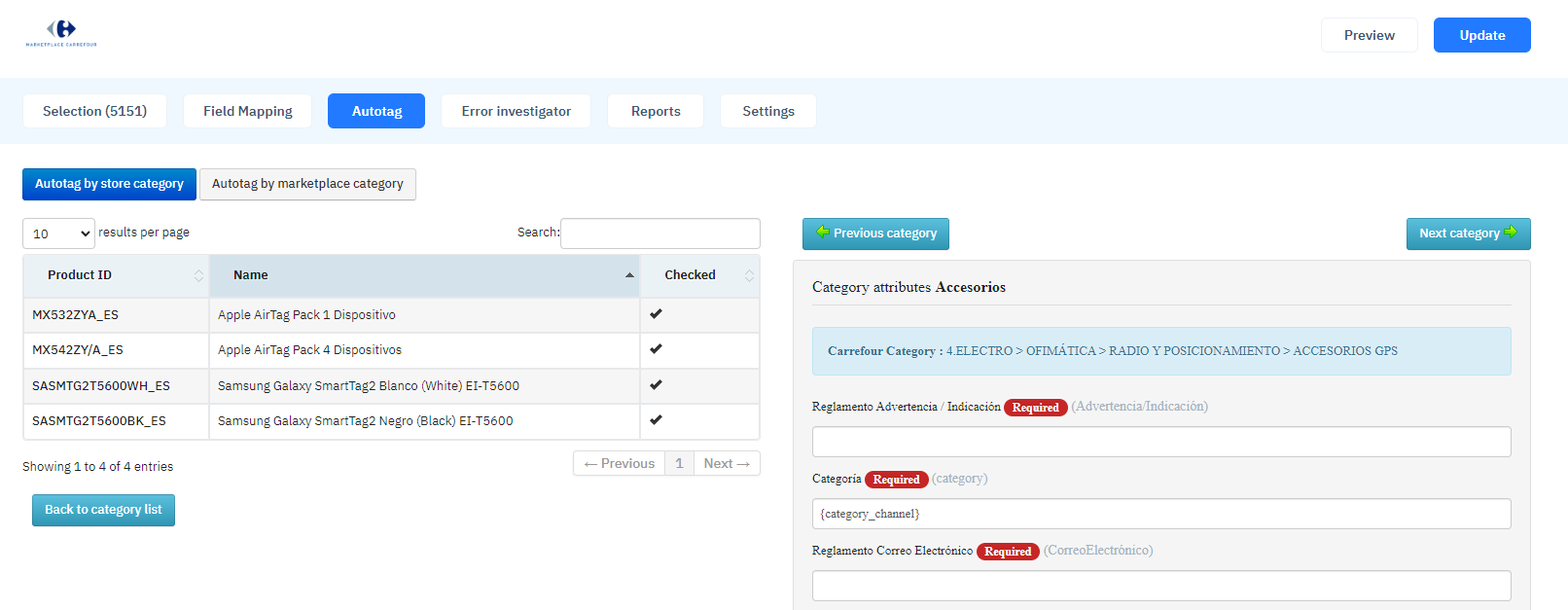Focus the Reglamento Correo Electrónico input
The width and height of the screenshot is (1568, 610).
1161,586
